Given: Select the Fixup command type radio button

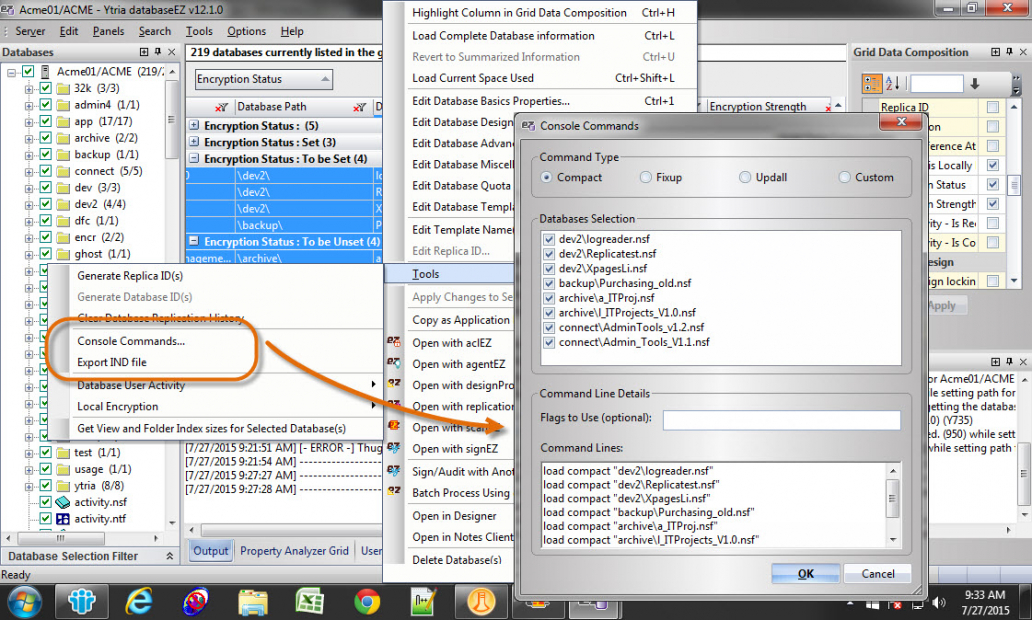Looking at the screenshot, I should click(646, 177).
